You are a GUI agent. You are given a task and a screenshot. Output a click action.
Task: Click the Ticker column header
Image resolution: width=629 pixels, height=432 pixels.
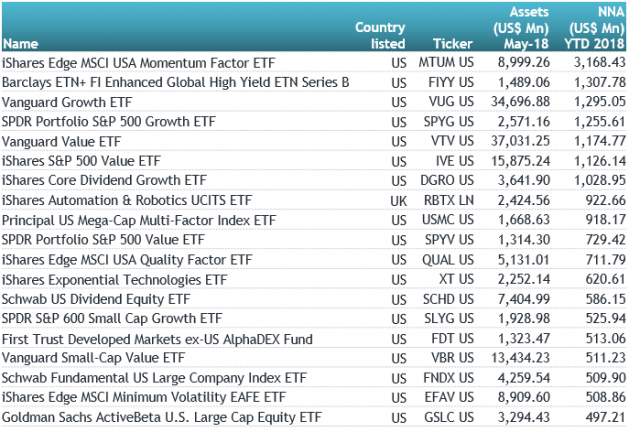(453, 44)
